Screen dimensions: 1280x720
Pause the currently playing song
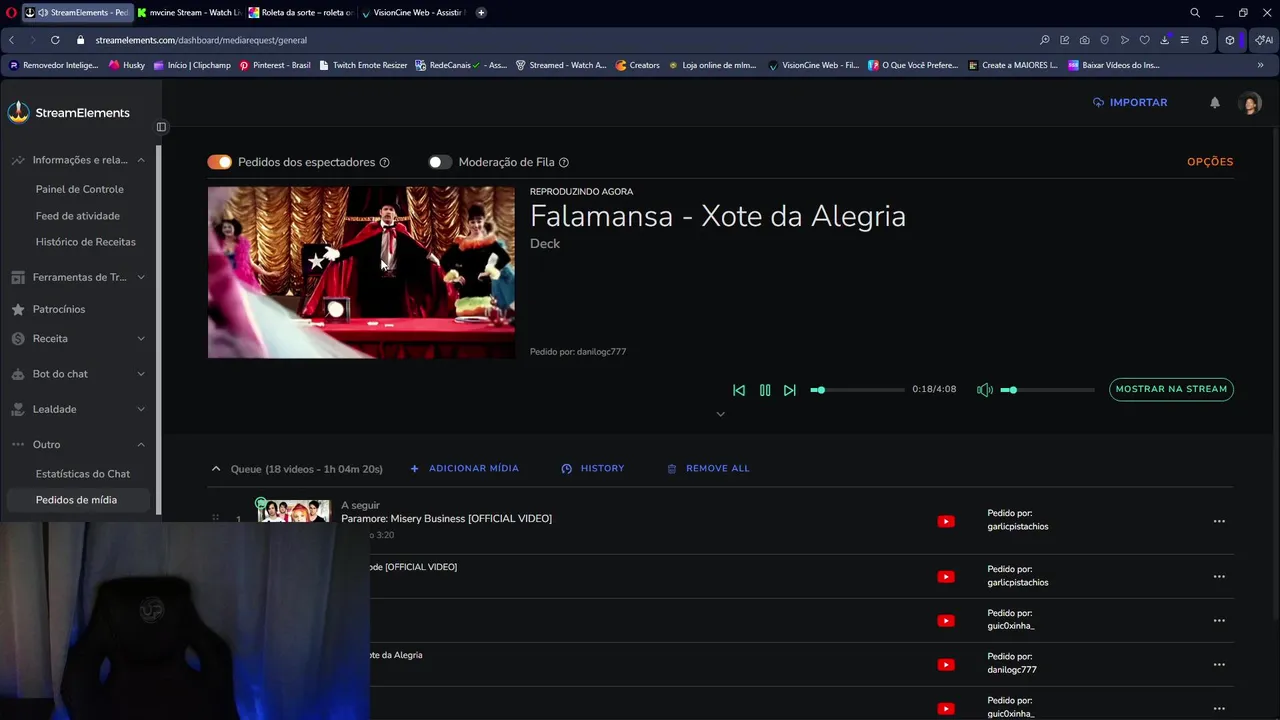[765, 390]
